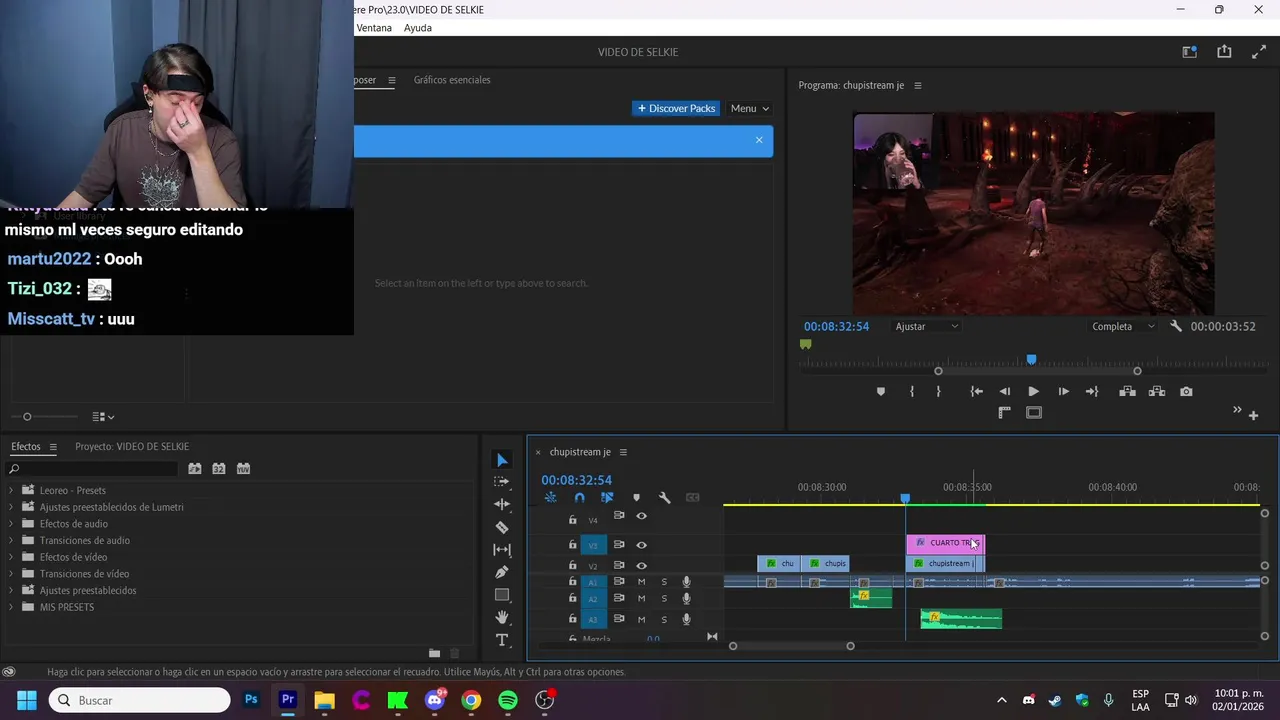The width and height of the screenshot is (1280, 720).
Task: Expand Ajustes preestablecidos de Lumetri folder
Action: pyautogui.click(x=11, y=507)
